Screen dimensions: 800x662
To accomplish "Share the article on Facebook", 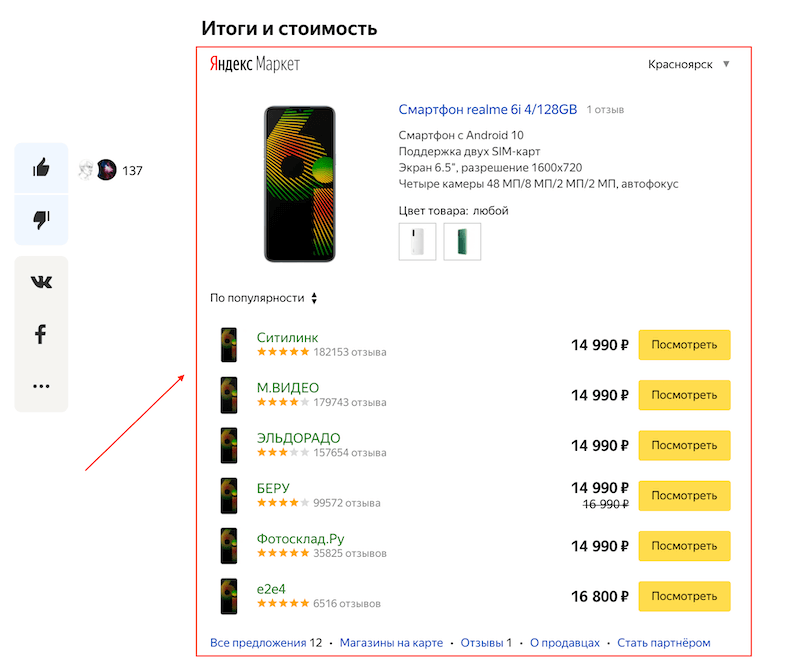I will tap(41, 334).
